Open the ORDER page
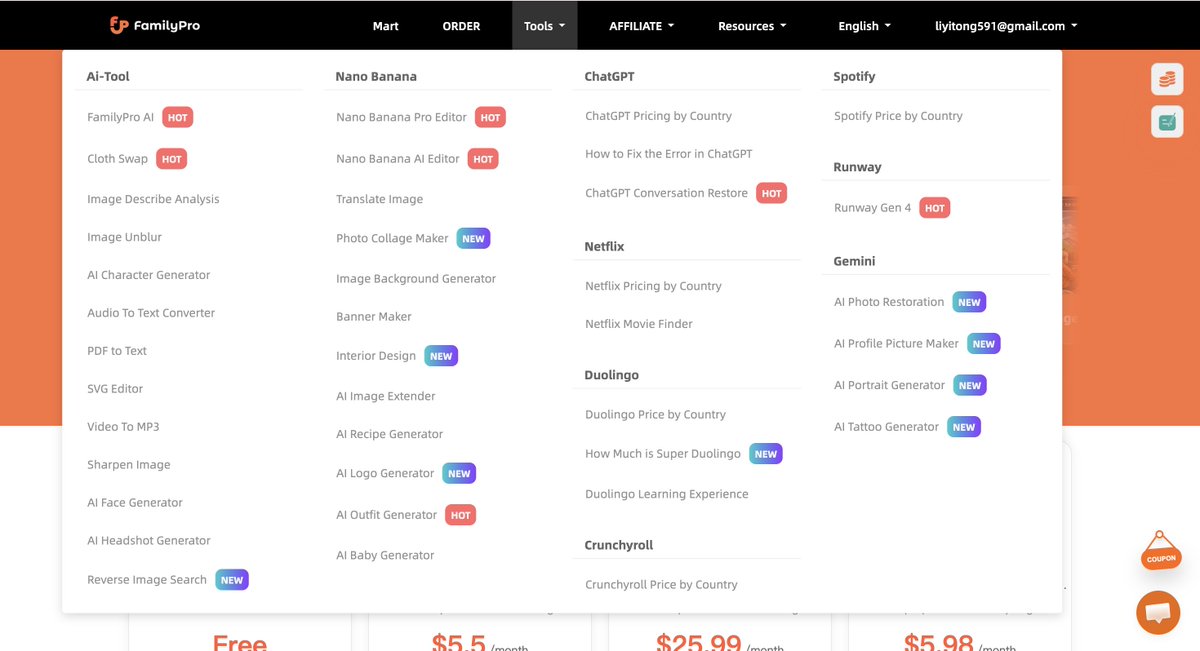The height and width of the screenshot is (651, 1200). 461,26
